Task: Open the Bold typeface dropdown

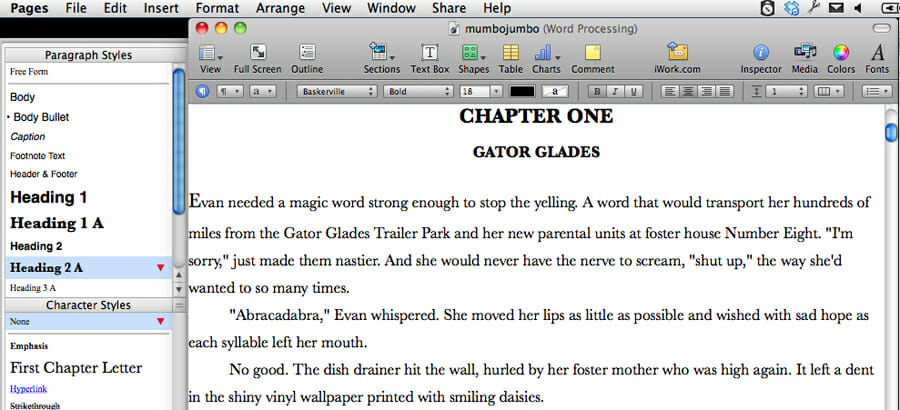Action: tap(418, 91)
